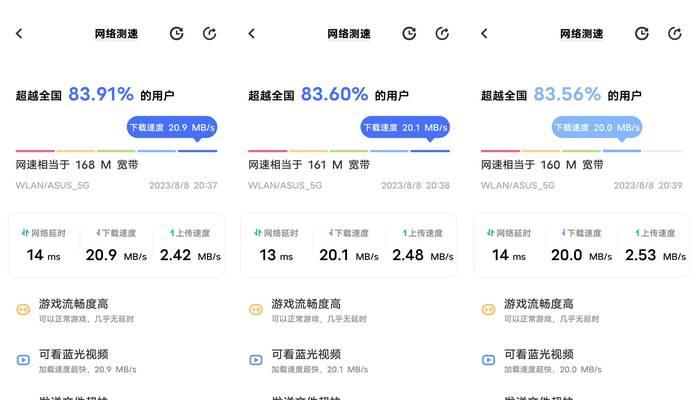Click the speed rating bar above 161 M
The image size is (698, 400).
point(349,151)
